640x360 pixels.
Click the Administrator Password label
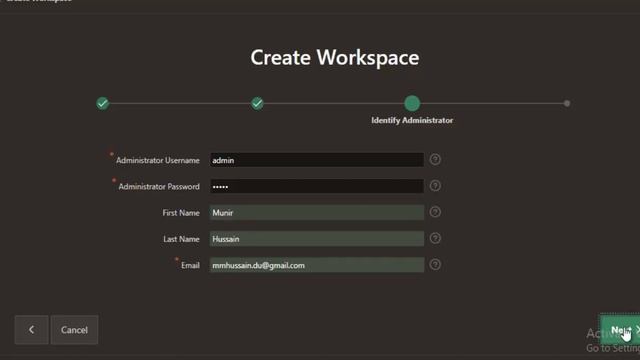[x=159, y=187]
